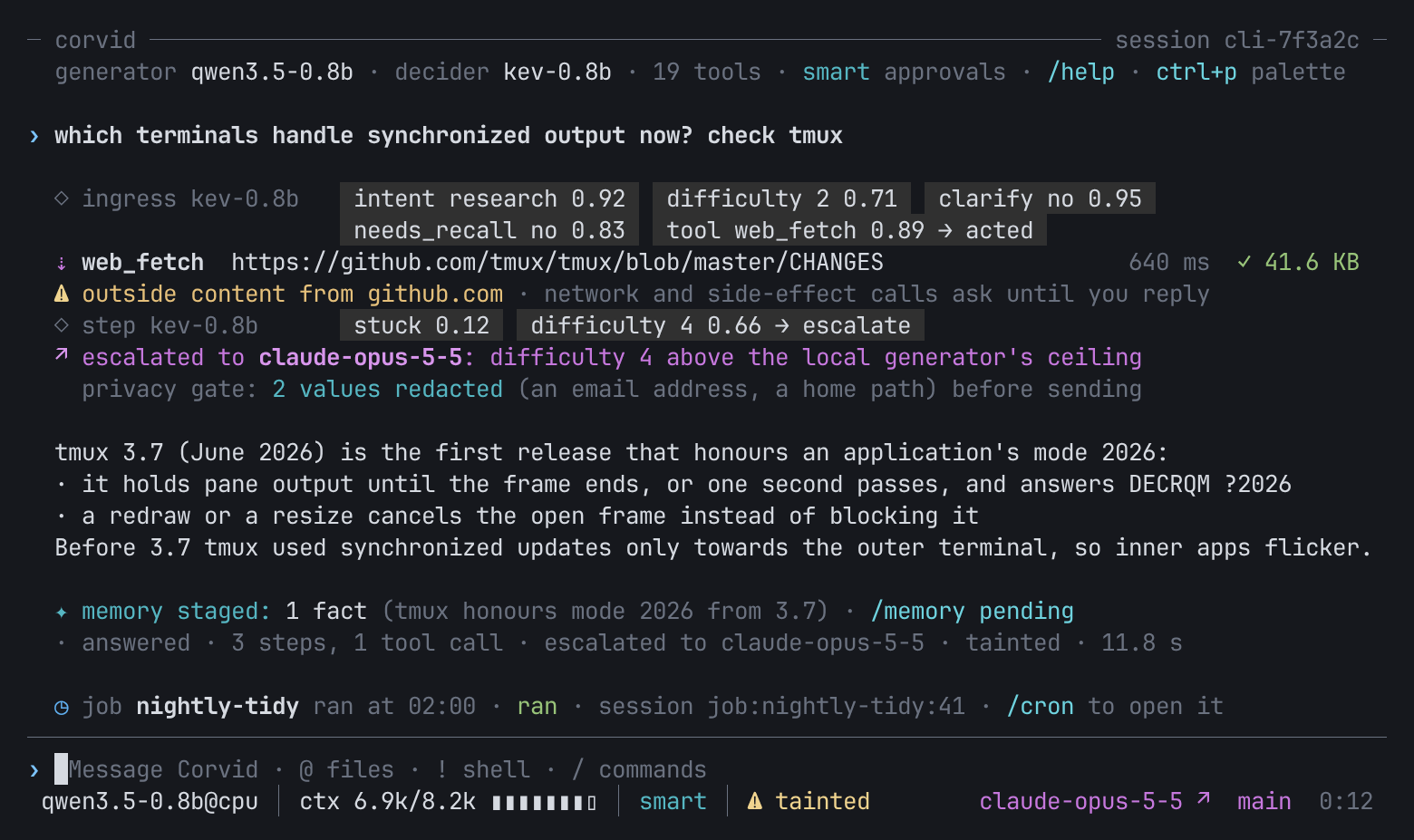Click the download arrow icon before web_fetch
The height and width of the screenshot is (840, 1414).
click(x=62, y=263)
